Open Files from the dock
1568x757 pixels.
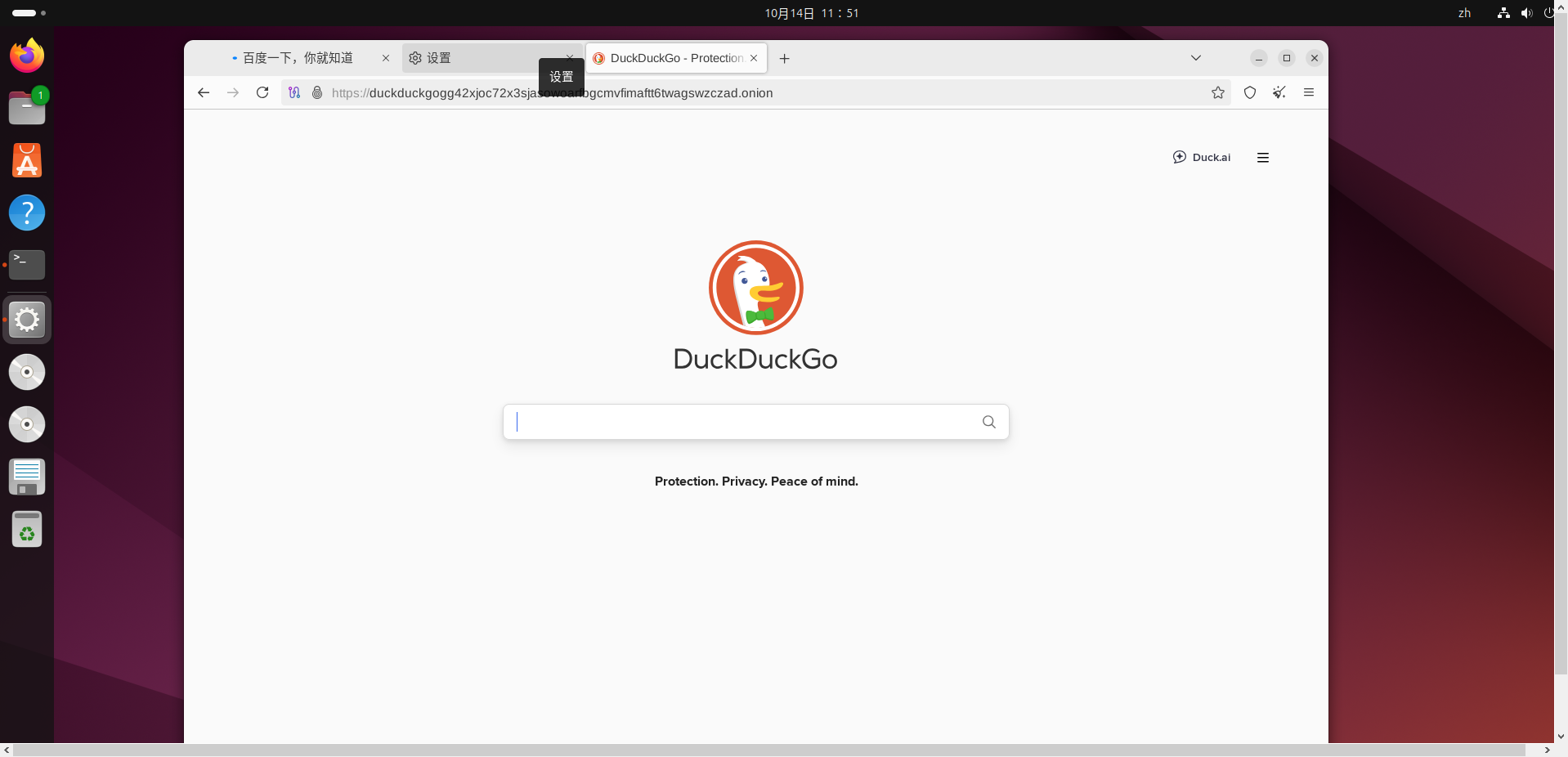pyautogui.click(x=27, y=108)
